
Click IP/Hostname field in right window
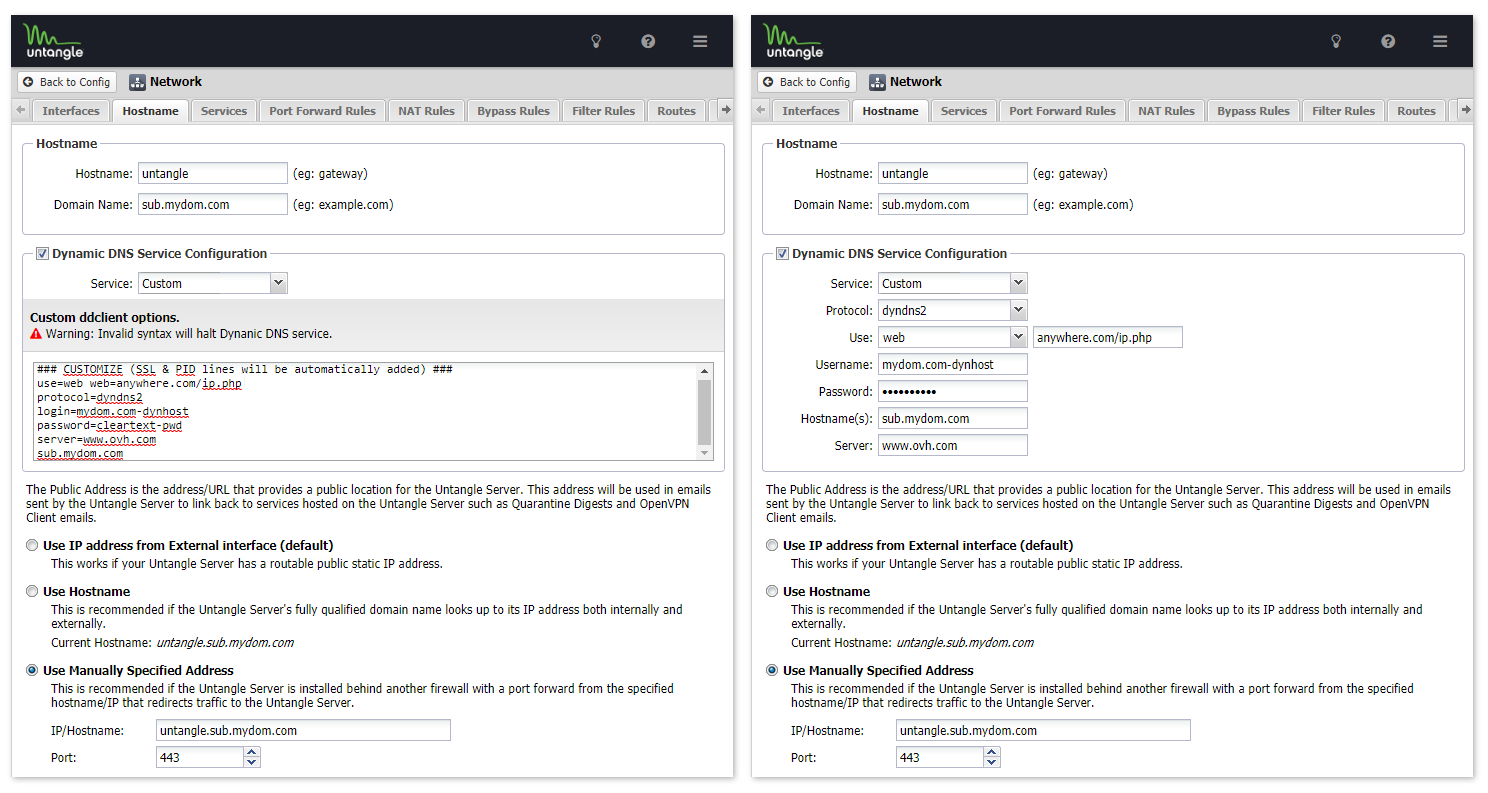click(x=1044, y=731)
